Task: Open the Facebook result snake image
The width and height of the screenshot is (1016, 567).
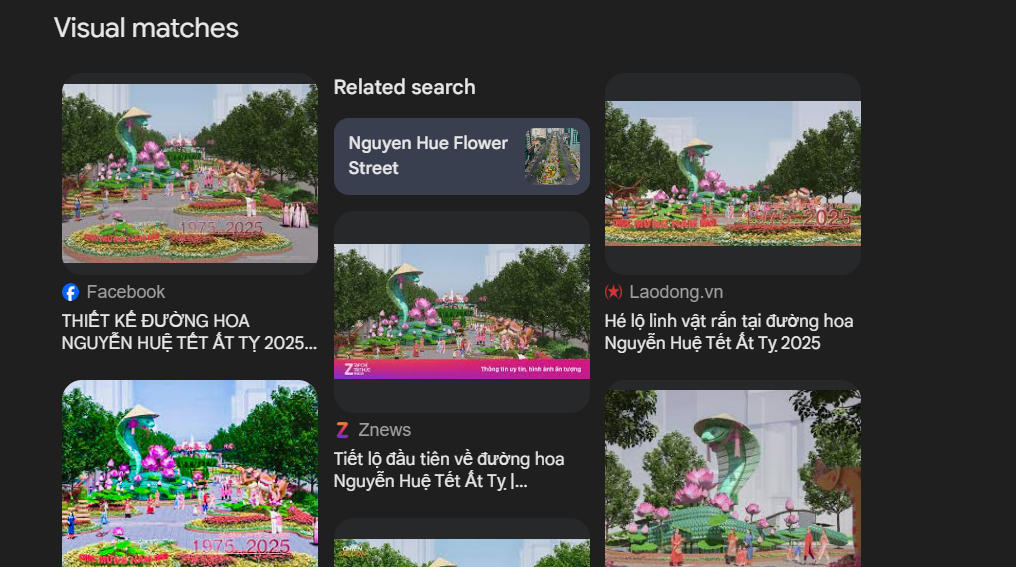Action: 190,173
